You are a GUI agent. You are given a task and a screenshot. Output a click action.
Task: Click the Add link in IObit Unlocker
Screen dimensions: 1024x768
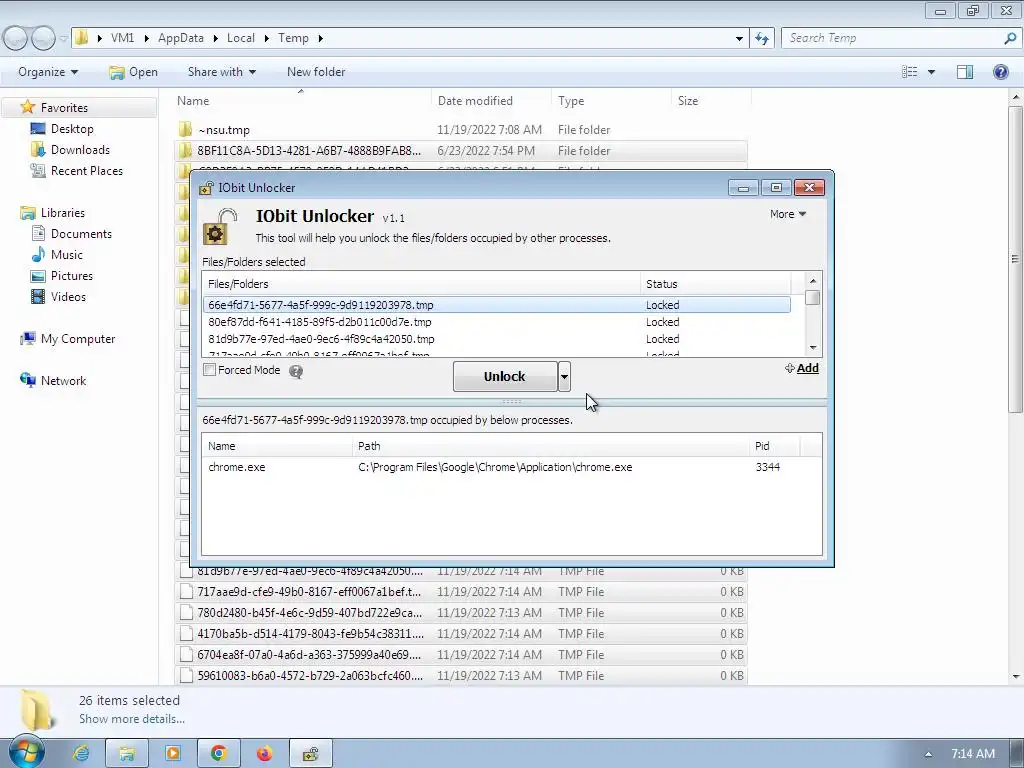tap(802, 368)
